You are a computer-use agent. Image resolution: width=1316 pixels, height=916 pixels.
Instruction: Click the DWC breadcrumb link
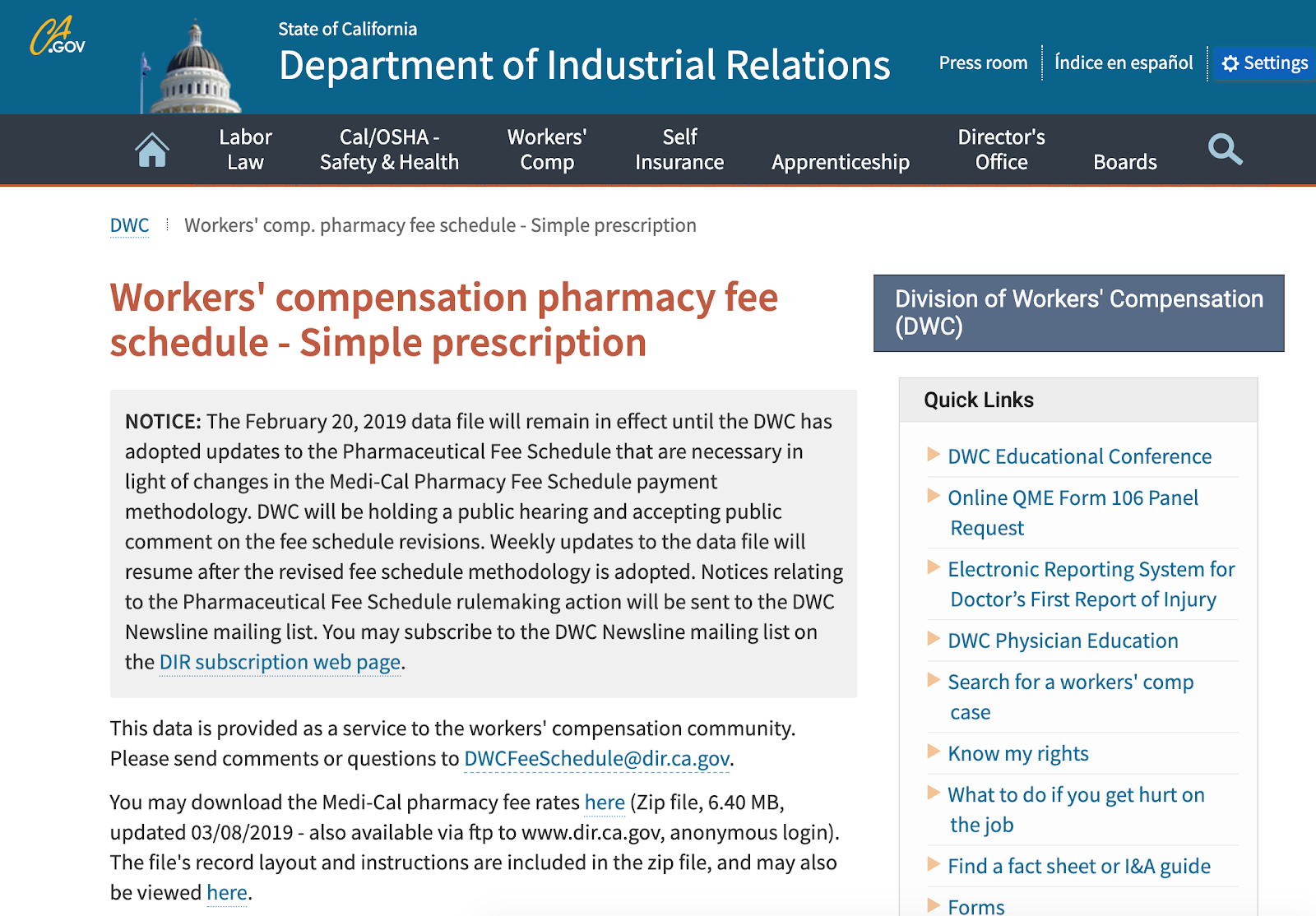pos(129,225)
